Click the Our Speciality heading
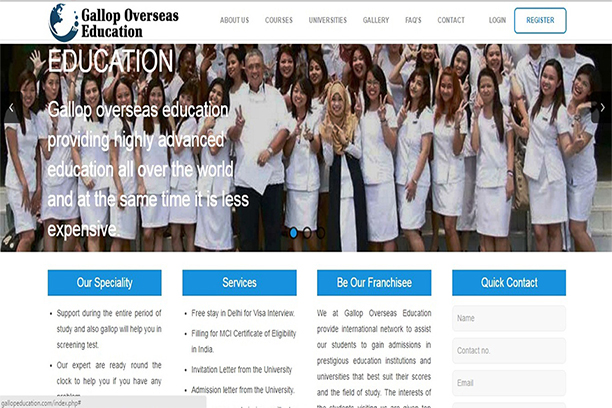The width and height of the screenshot is (612, 408). click(x=104, y=283)
